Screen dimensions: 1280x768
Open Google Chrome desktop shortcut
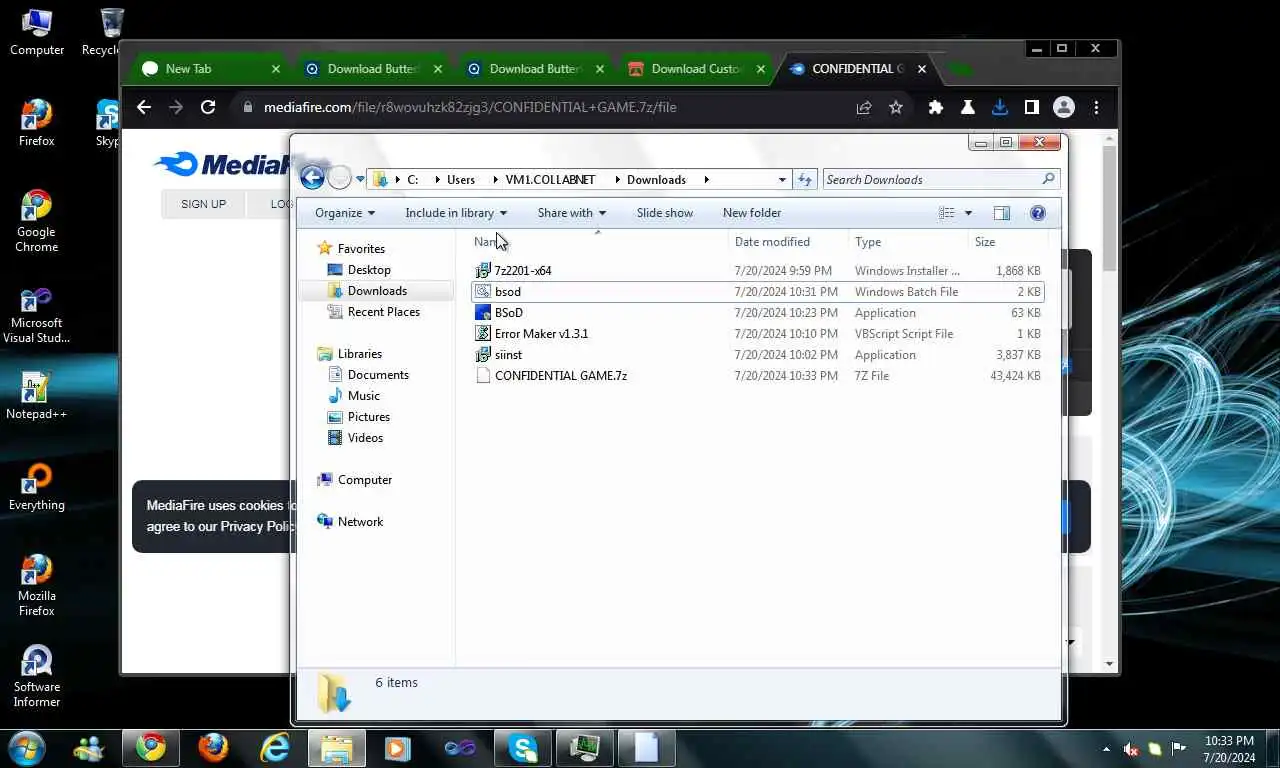[36, 221]
